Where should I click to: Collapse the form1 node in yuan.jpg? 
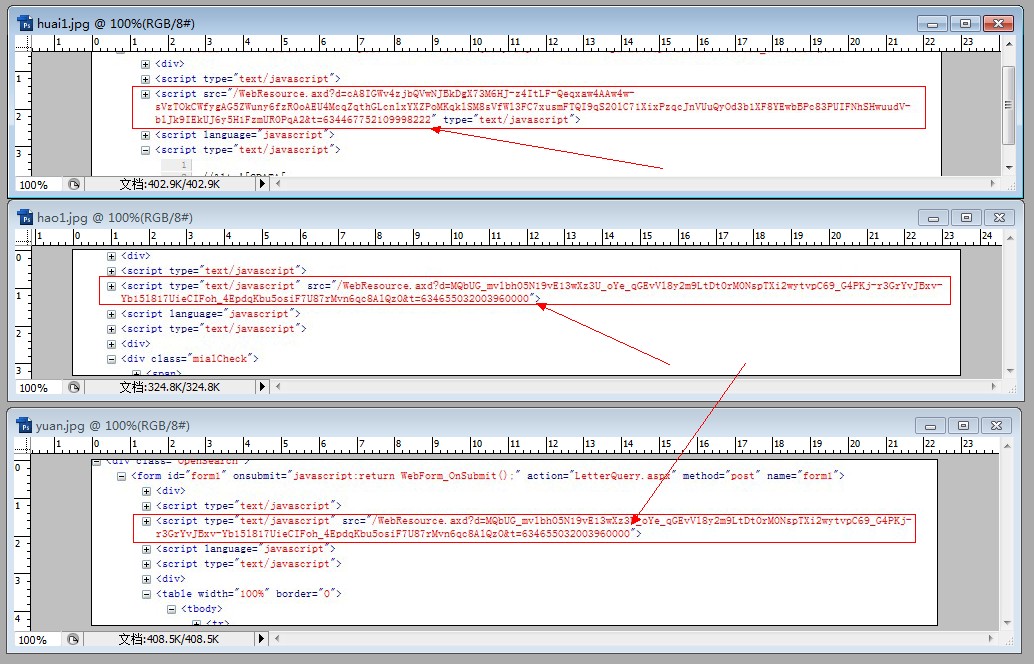[x=123, y=476]
